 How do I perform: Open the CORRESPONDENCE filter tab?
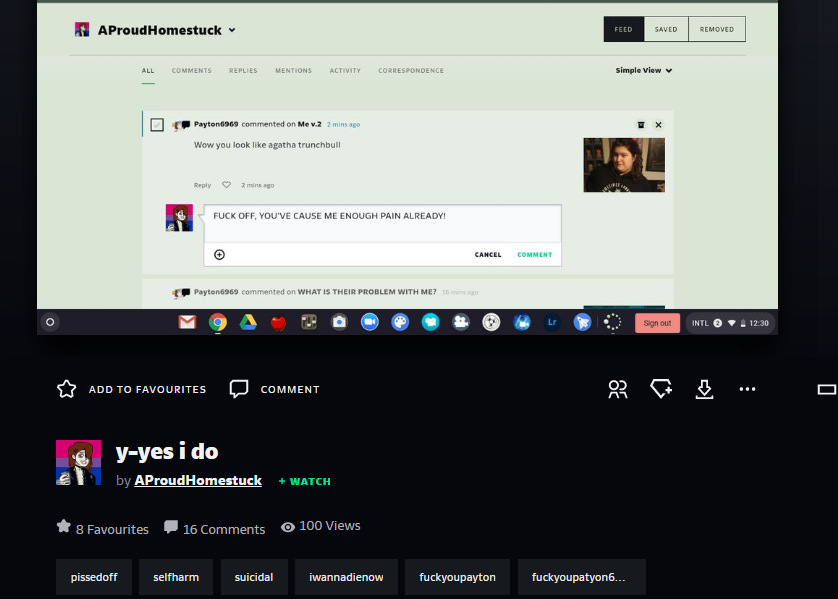[411, 71]
